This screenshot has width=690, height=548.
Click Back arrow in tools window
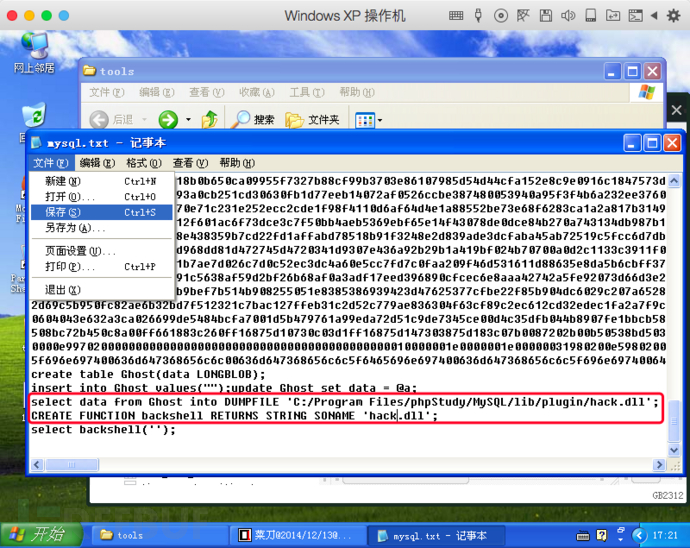99,119
